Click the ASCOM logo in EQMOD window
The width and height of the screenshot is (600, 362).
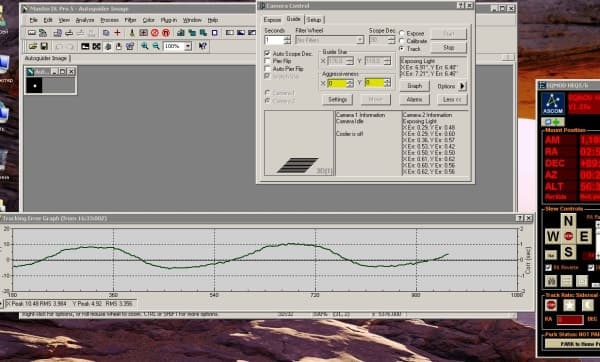[553, 103]
